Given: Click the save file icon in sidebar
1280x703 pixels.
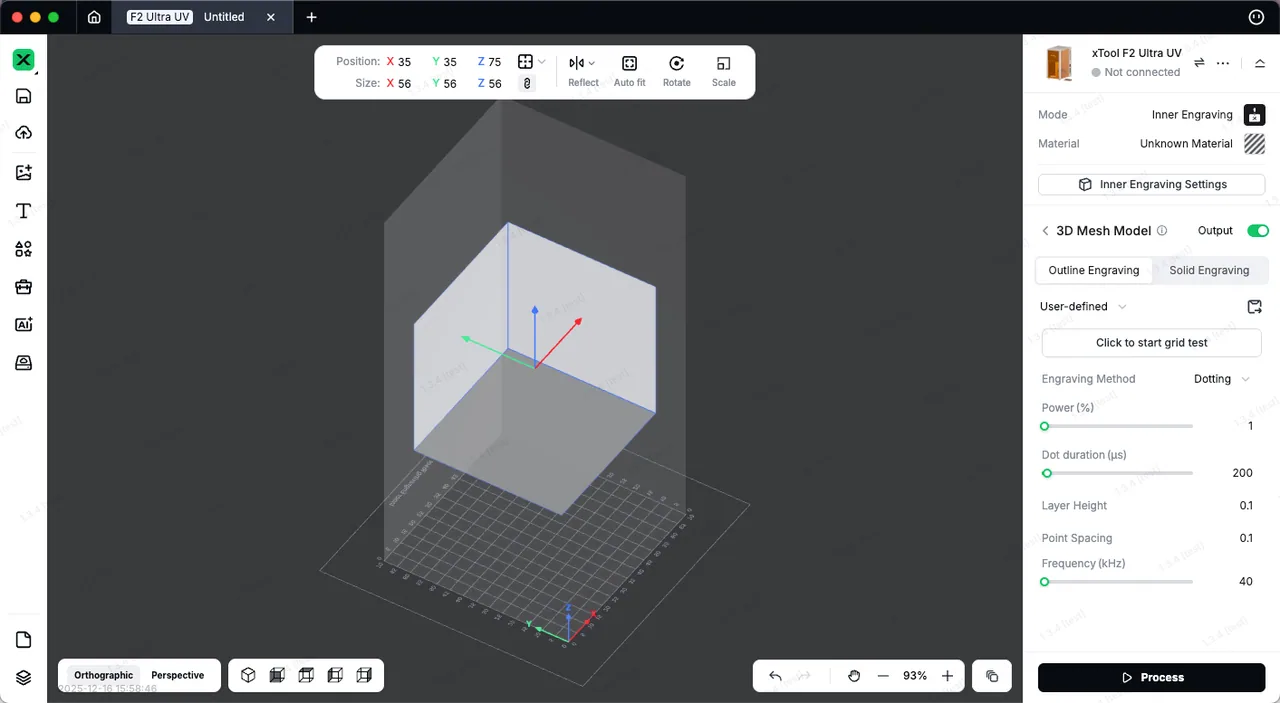Looking at the screenshot, I should pyautogui.click(x=23, y=96).
